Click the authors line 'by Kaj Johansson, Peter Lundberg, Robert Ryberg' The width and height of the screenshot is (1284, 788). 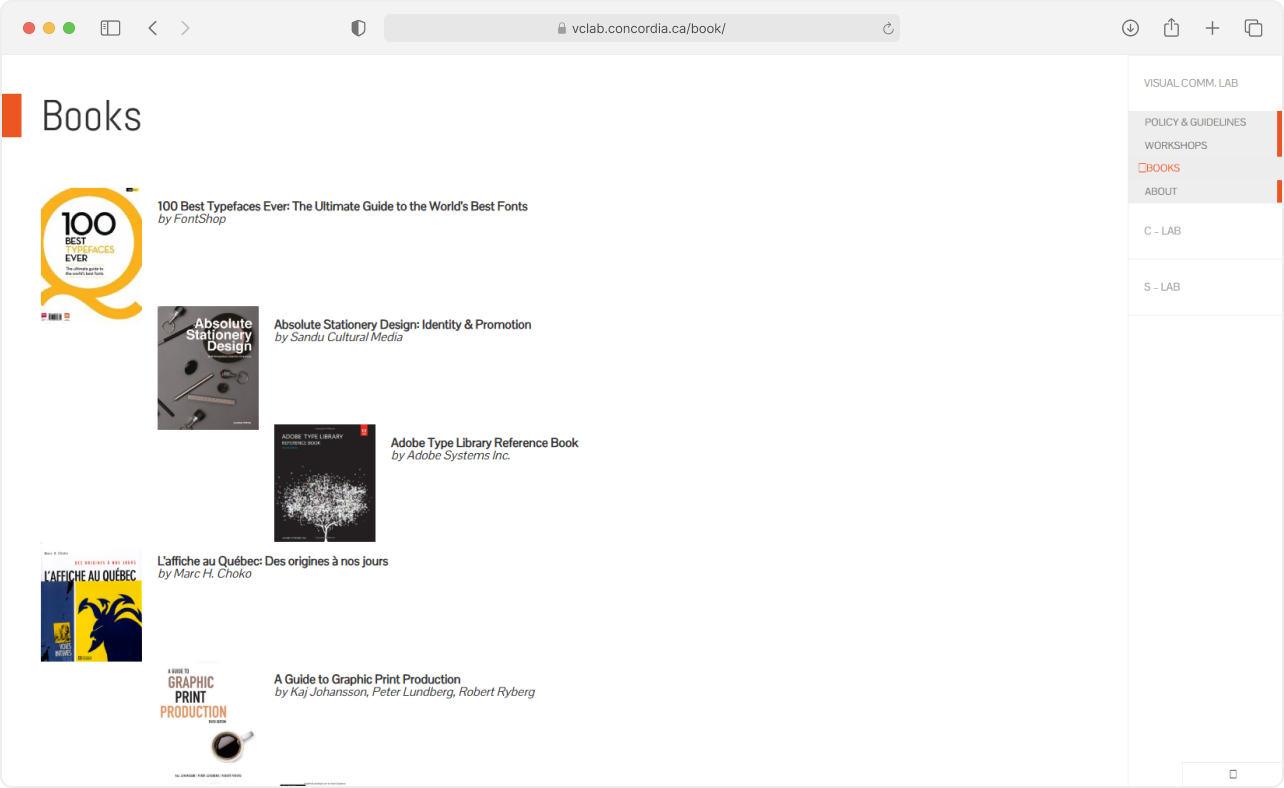[x=404, y=692]
